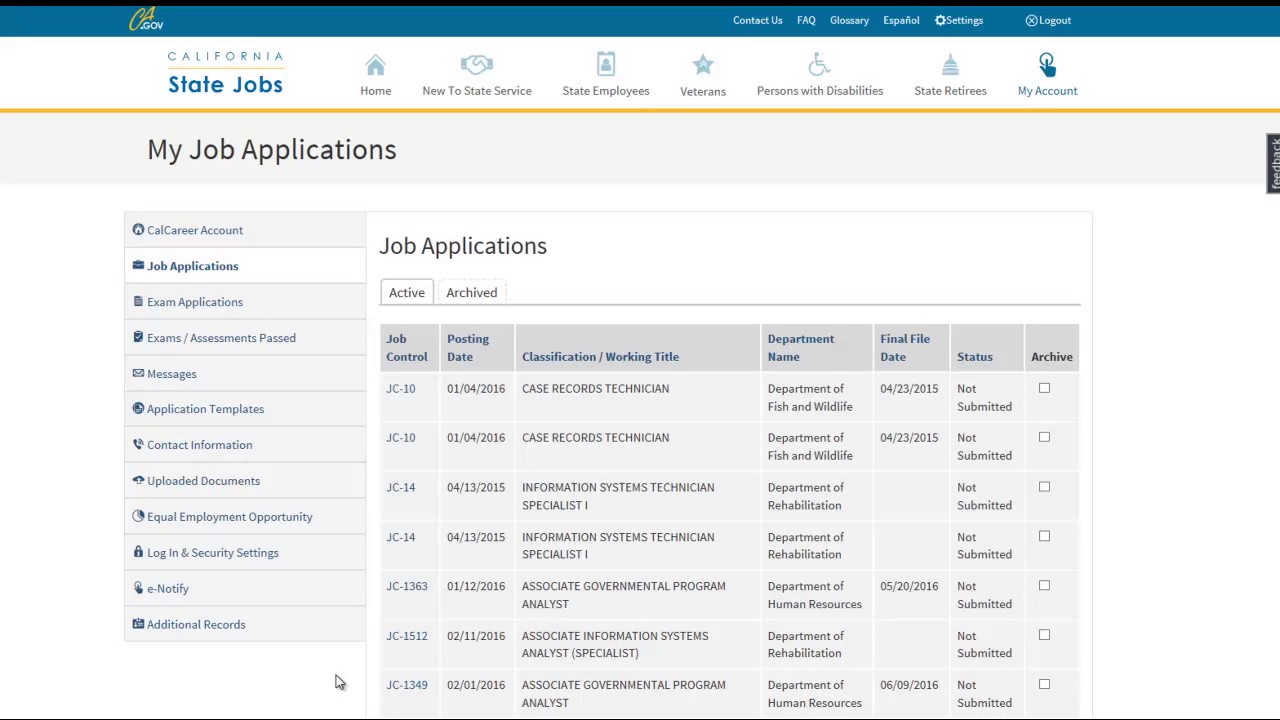
Task: Select 'ASSOCIATE INFORMATION SYSTEMS ANALYST (SPECIALIST)' title
Action: pos(615,644)
